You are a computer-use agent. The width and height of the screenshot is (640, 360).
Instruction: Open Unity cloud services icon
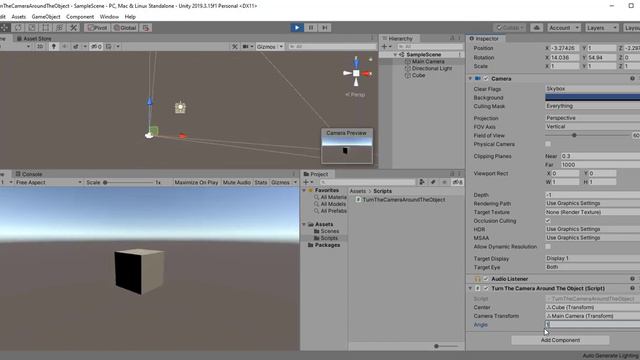pyautogui.click(x=536, y=28)
